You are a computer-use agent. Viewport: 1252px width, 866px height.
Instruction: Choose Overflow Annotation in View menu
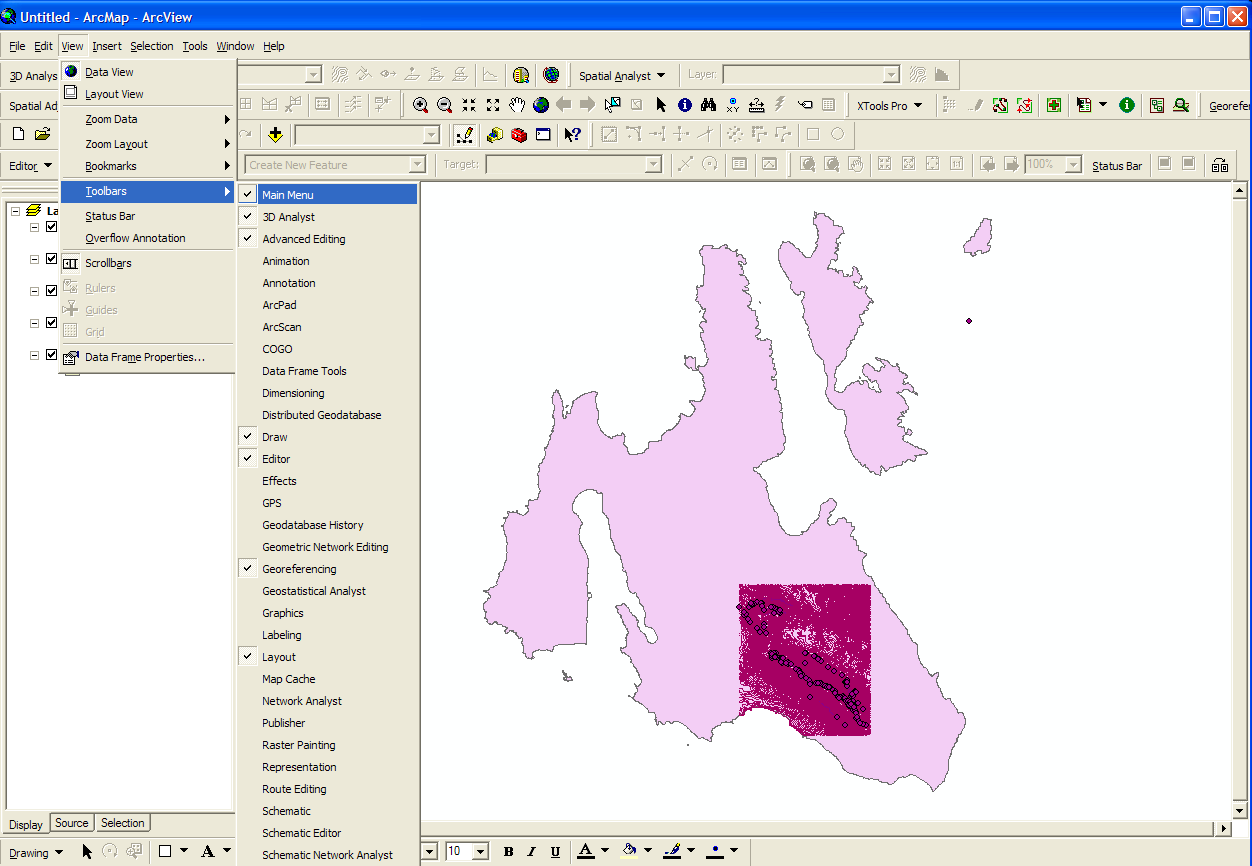click(147, 238)
